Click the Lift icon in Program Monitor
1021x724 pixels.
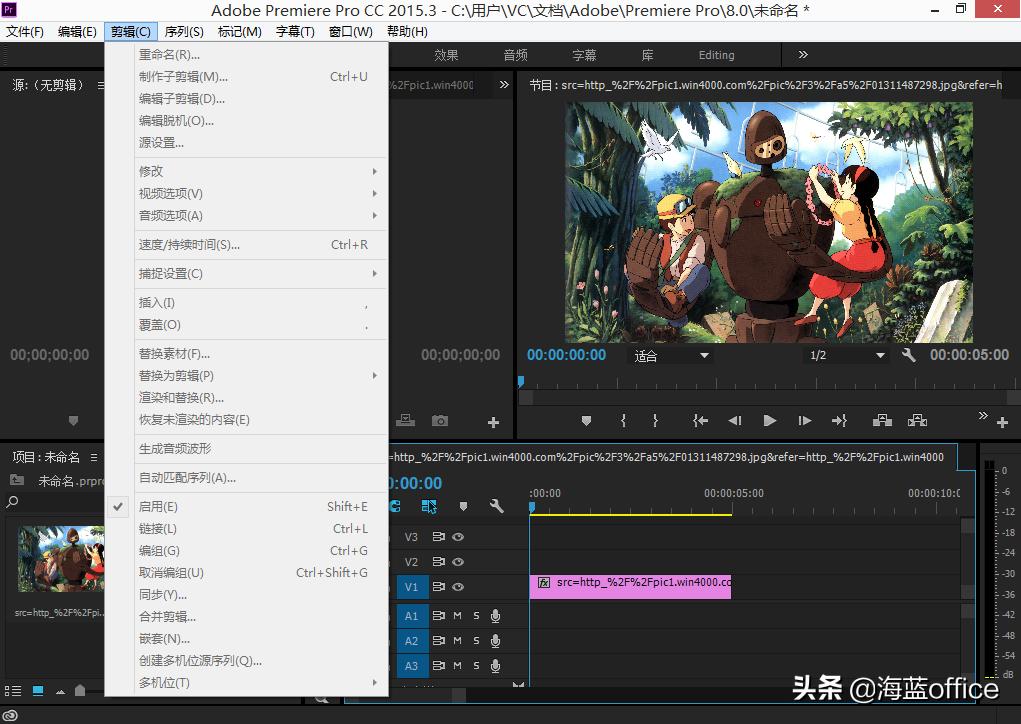(x=882, y=418)
